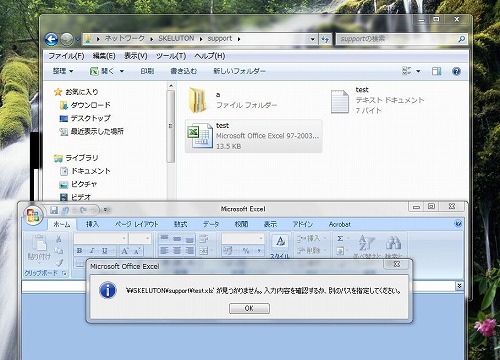
Task: Click support in the address bar path
Action: coord(220,39)
